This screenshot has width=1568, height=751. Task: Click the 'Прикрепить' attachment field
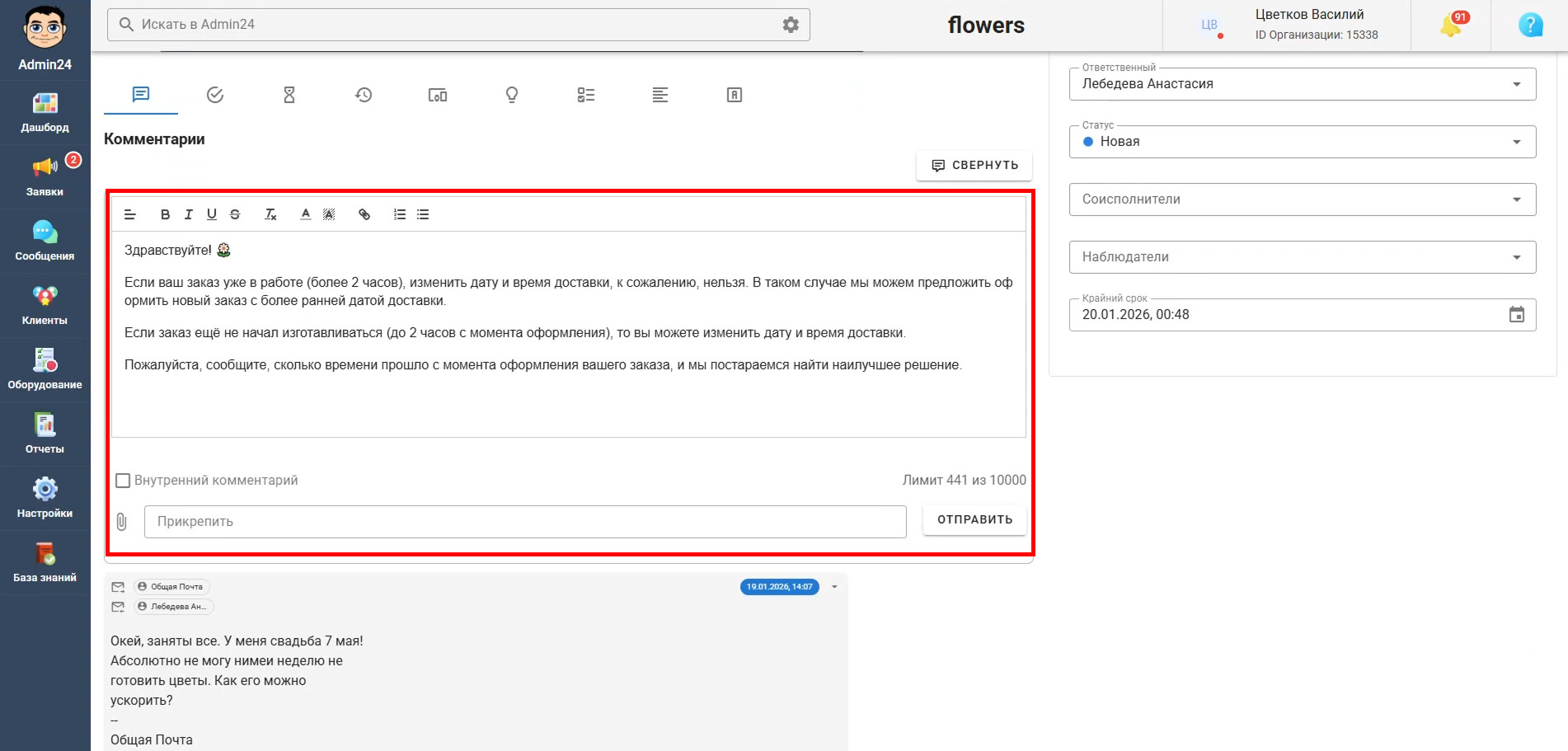pos(525,522)
